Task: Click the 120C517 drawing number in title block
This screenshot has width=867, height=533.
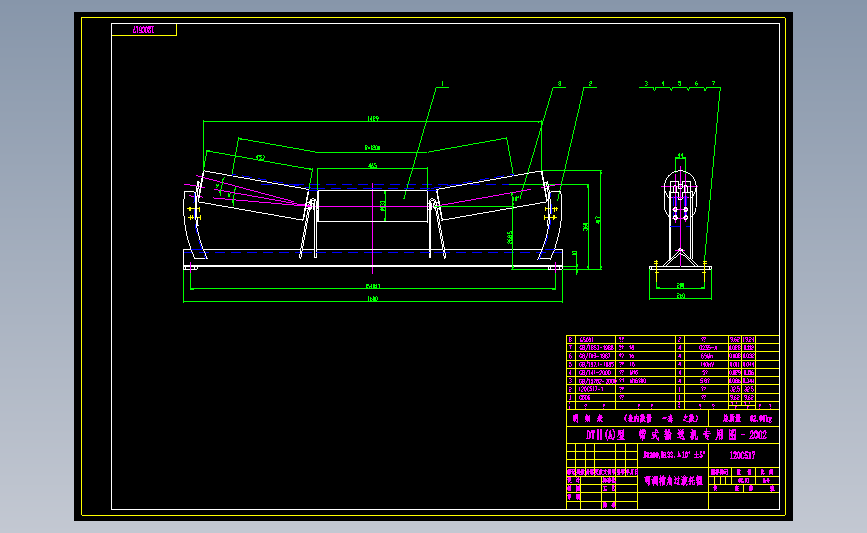Action: pos(742,456)
